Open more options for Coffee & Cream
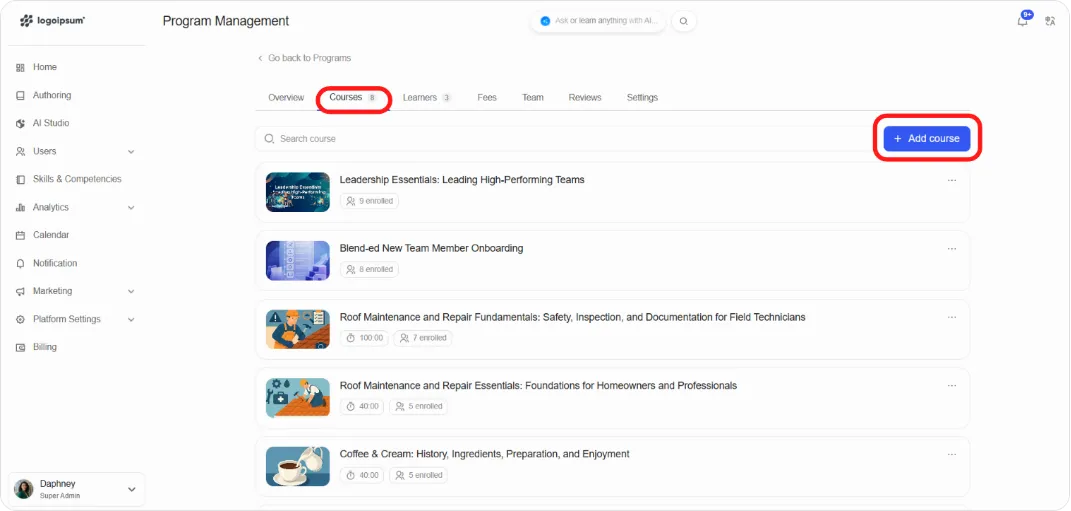 [x=951, y=454]
